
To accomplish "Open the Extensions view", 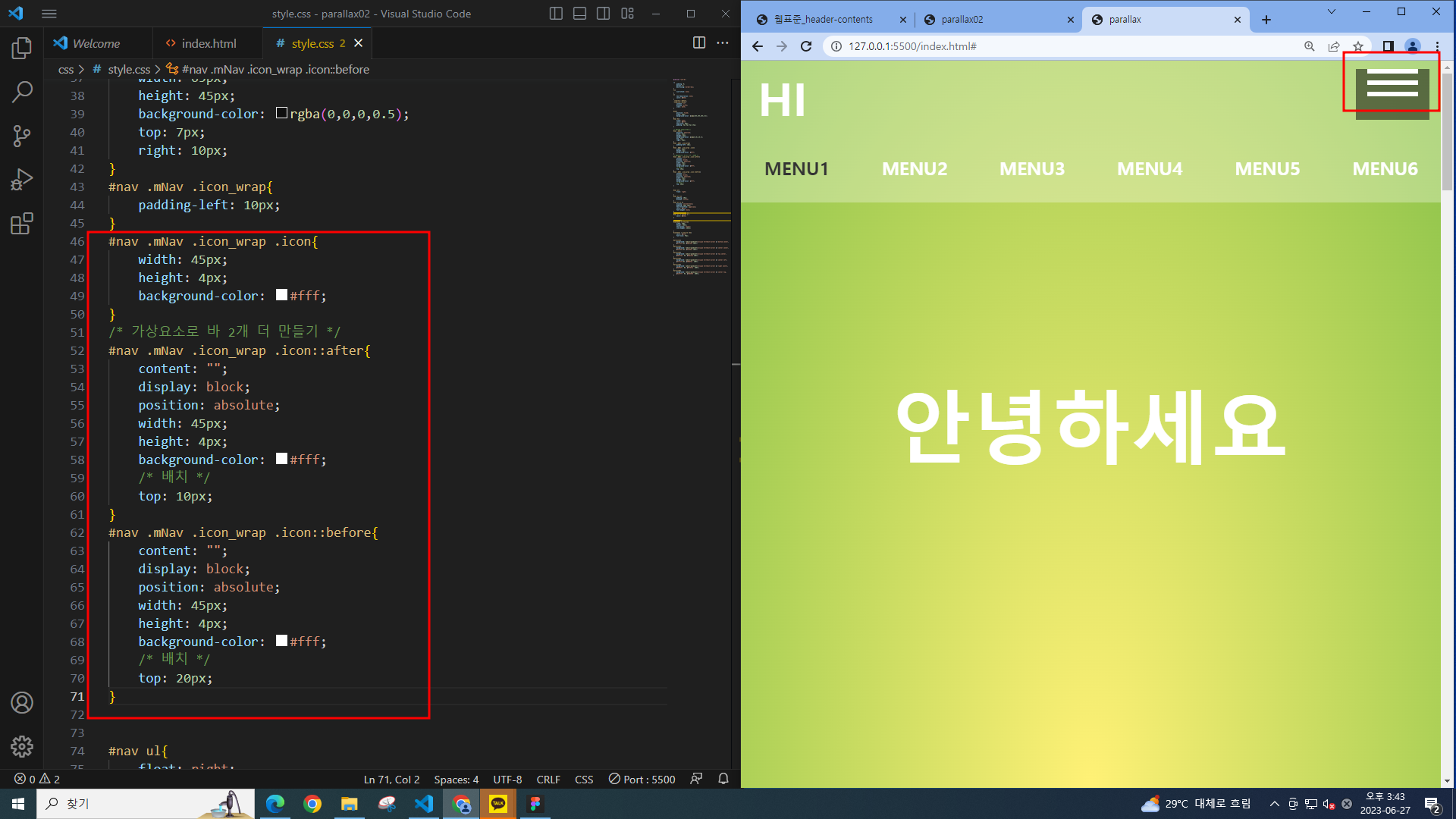I will (22, 224).
